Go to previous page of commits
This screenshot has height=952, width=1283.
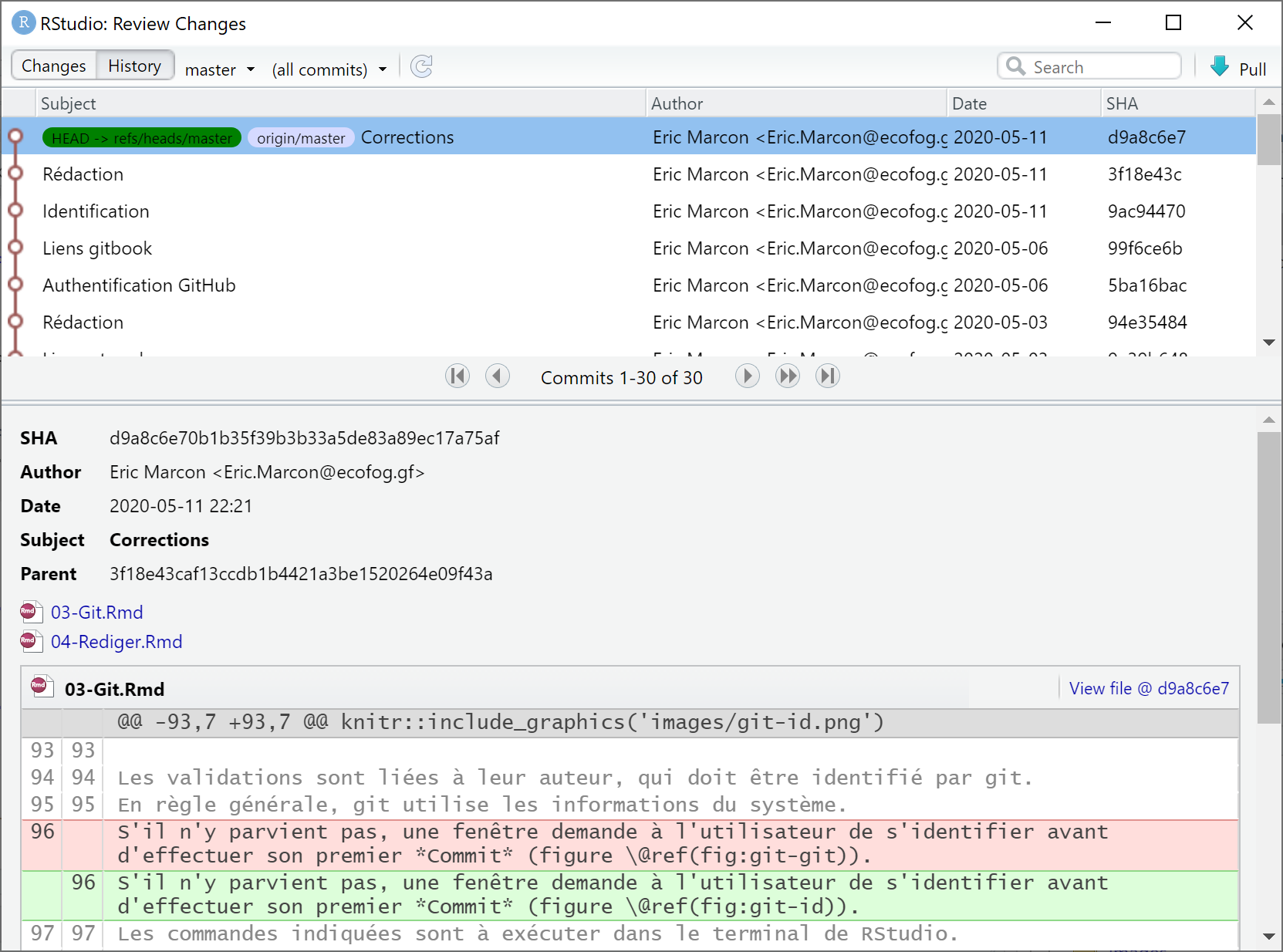(498, 376)
